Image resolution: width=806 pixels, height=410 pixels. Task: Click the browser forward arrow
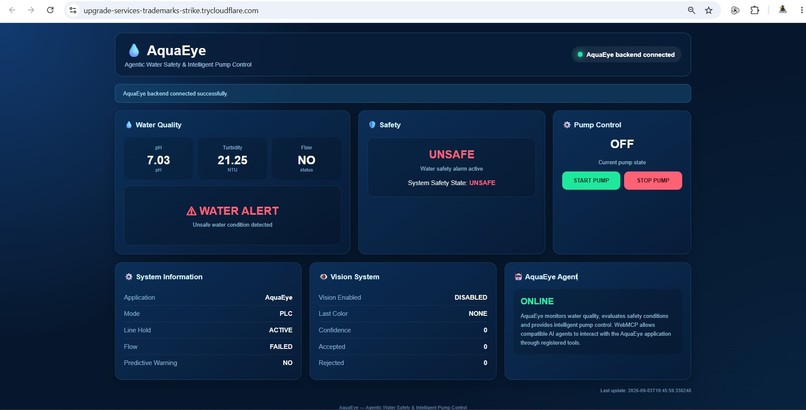tap(31, 10)
